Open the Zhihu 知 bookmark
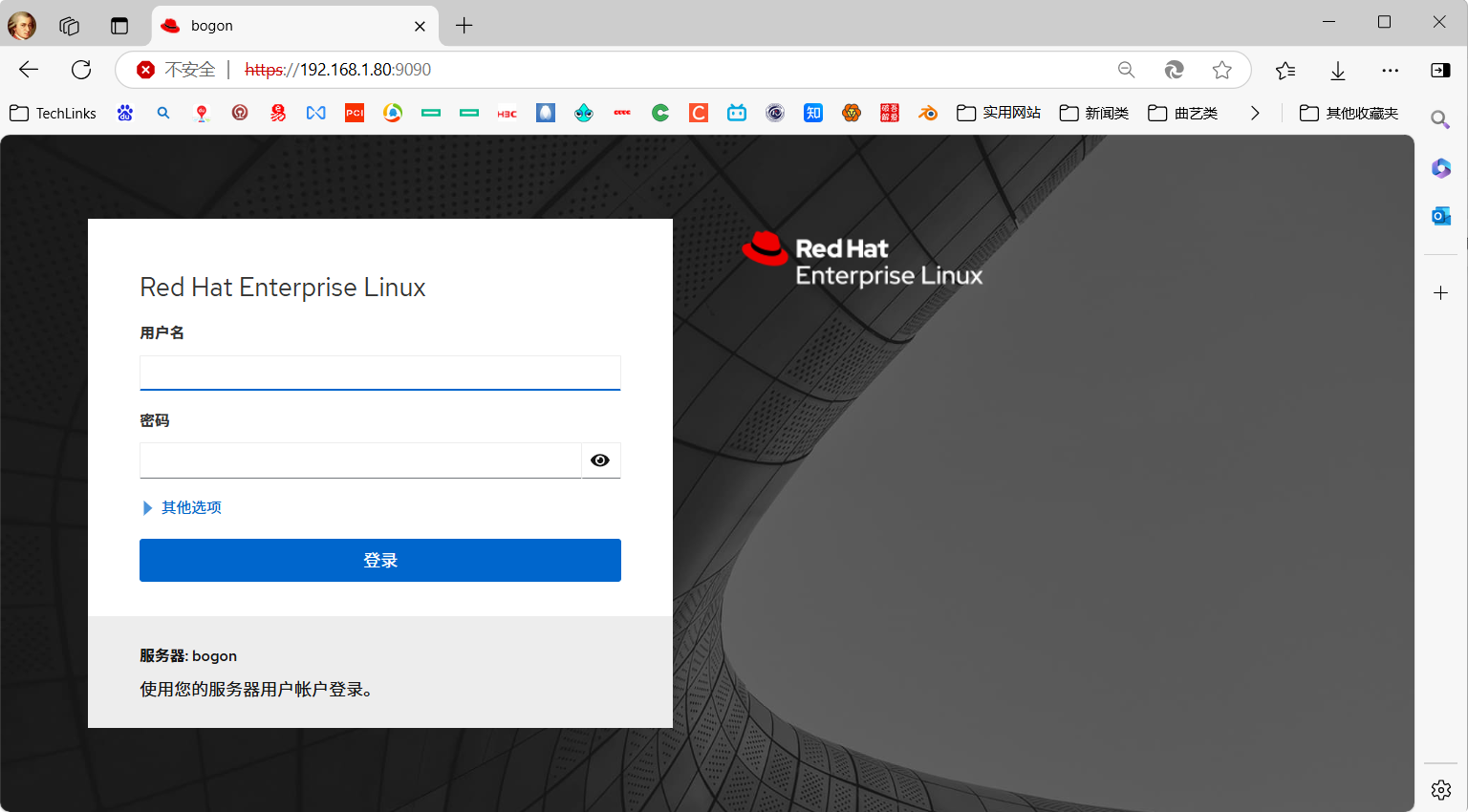The image size is (1468, 812). [813, 113]
